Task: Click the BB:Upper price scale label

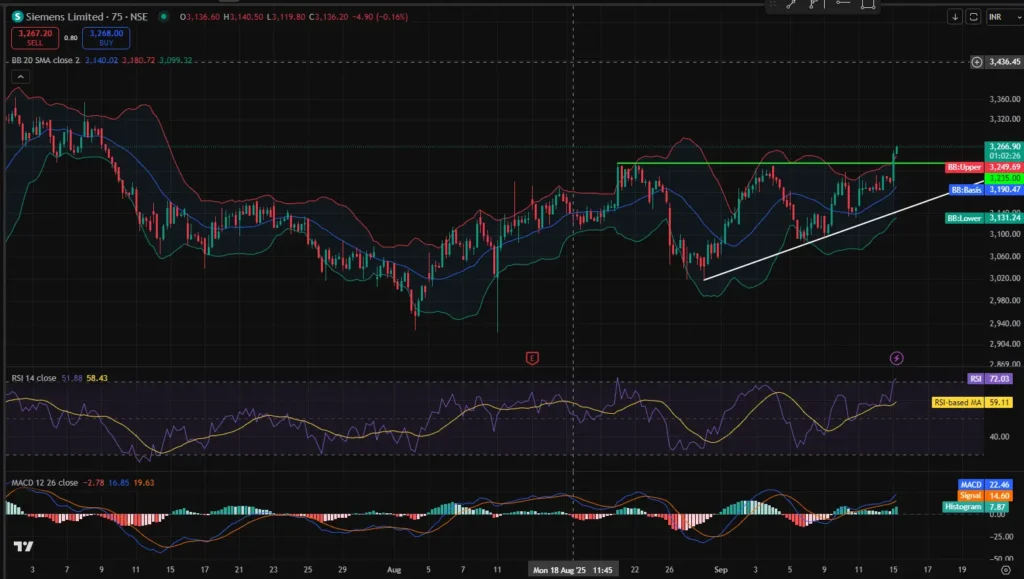Action: (x=964, y=166)
